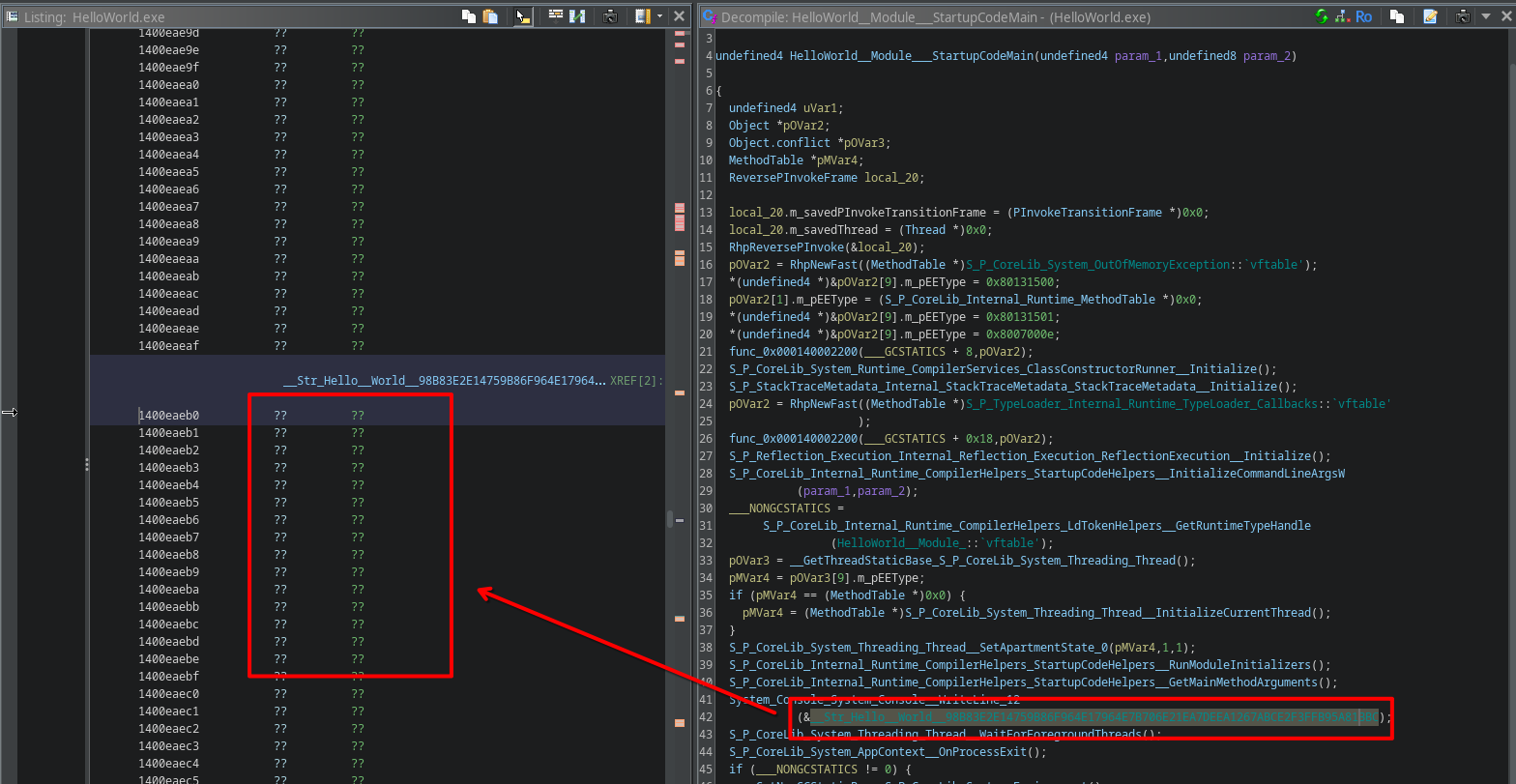Screen dimensions: 1516x784
Task: Toggle cursor text highlight in Listing
Action: (522, 16)
